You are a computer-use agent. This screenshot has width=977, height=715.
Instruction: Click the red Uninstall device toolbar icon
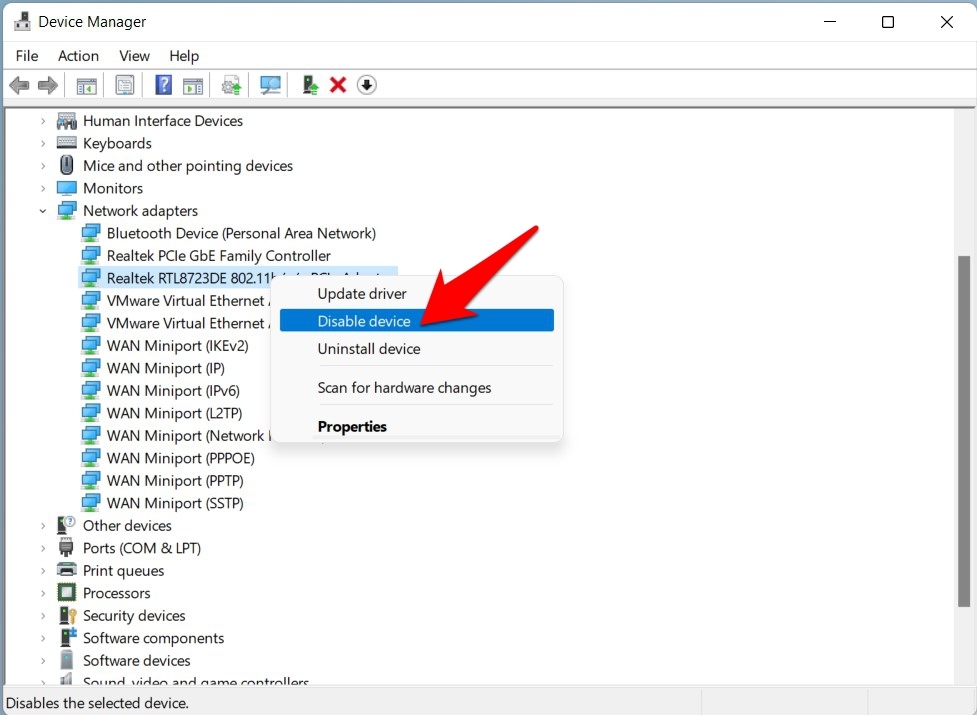338,84
